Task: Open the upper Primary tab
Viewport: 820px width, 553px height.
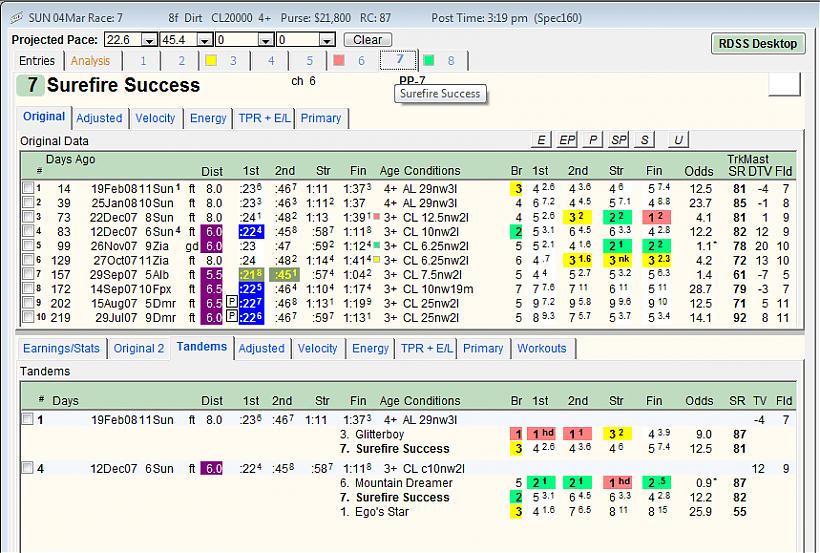Action: (321, 118)
